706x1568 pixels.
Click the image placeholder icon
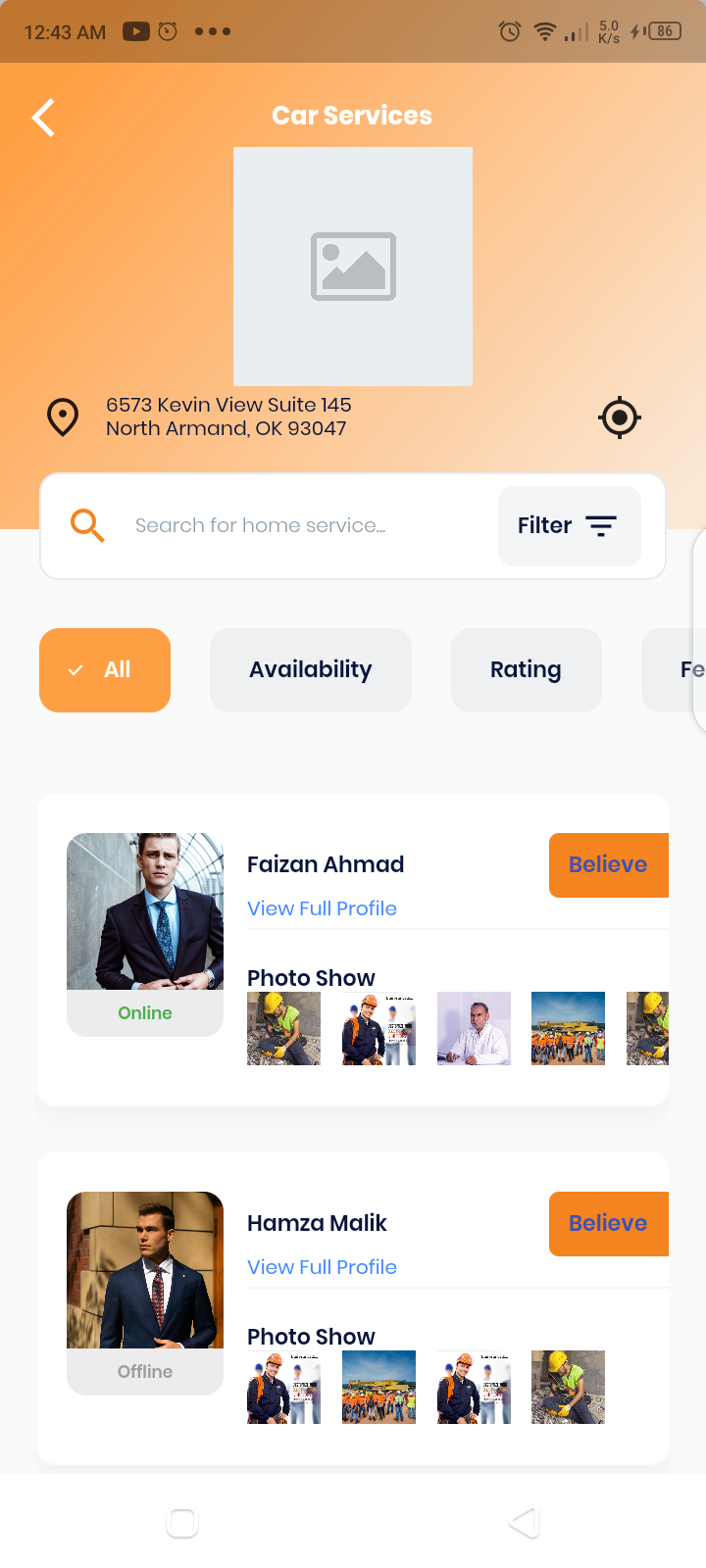[x=353, y=267]
